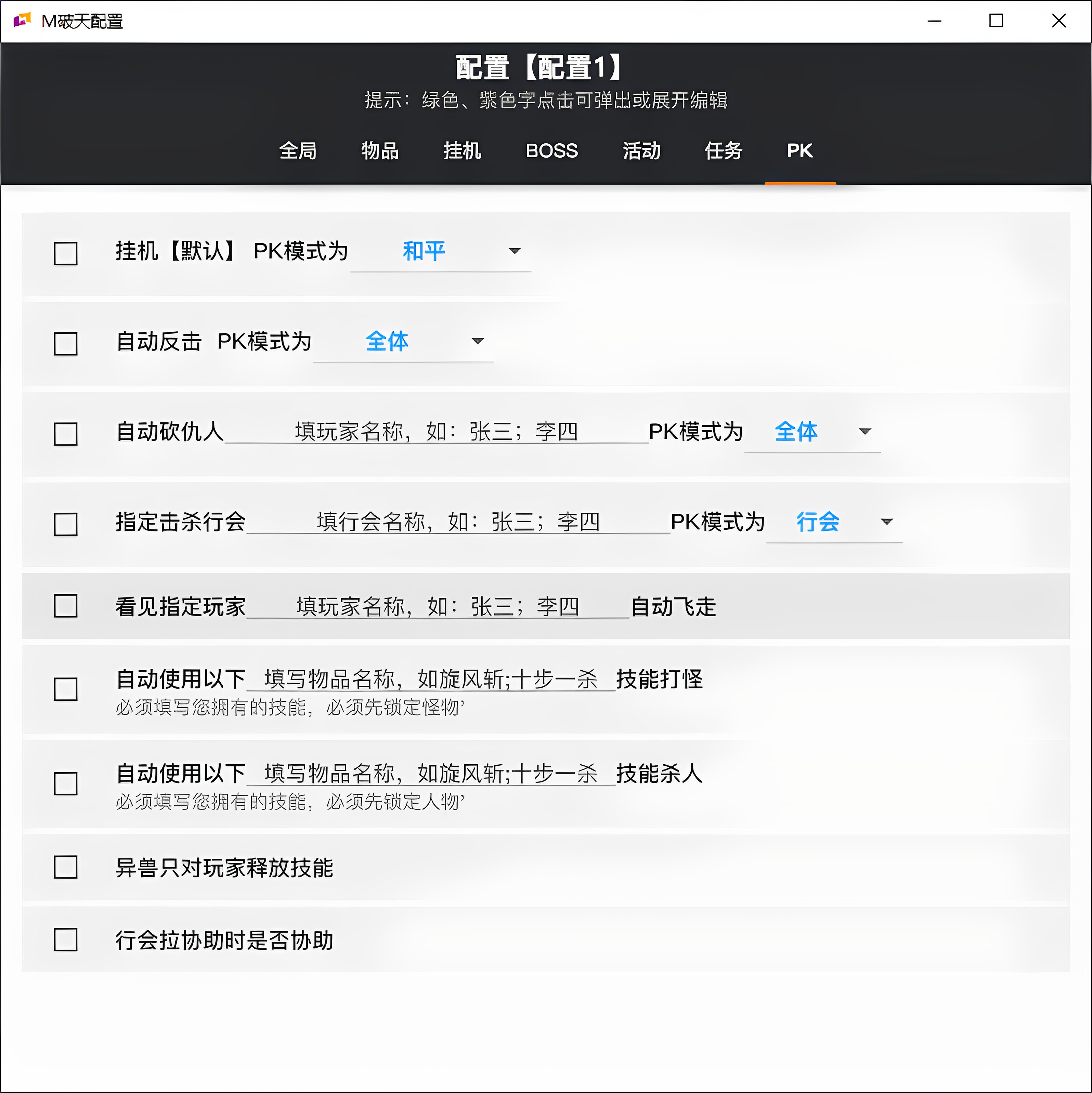Select the PK tab
This screenshot has width=1092, height=1093.
click(800, 151)
